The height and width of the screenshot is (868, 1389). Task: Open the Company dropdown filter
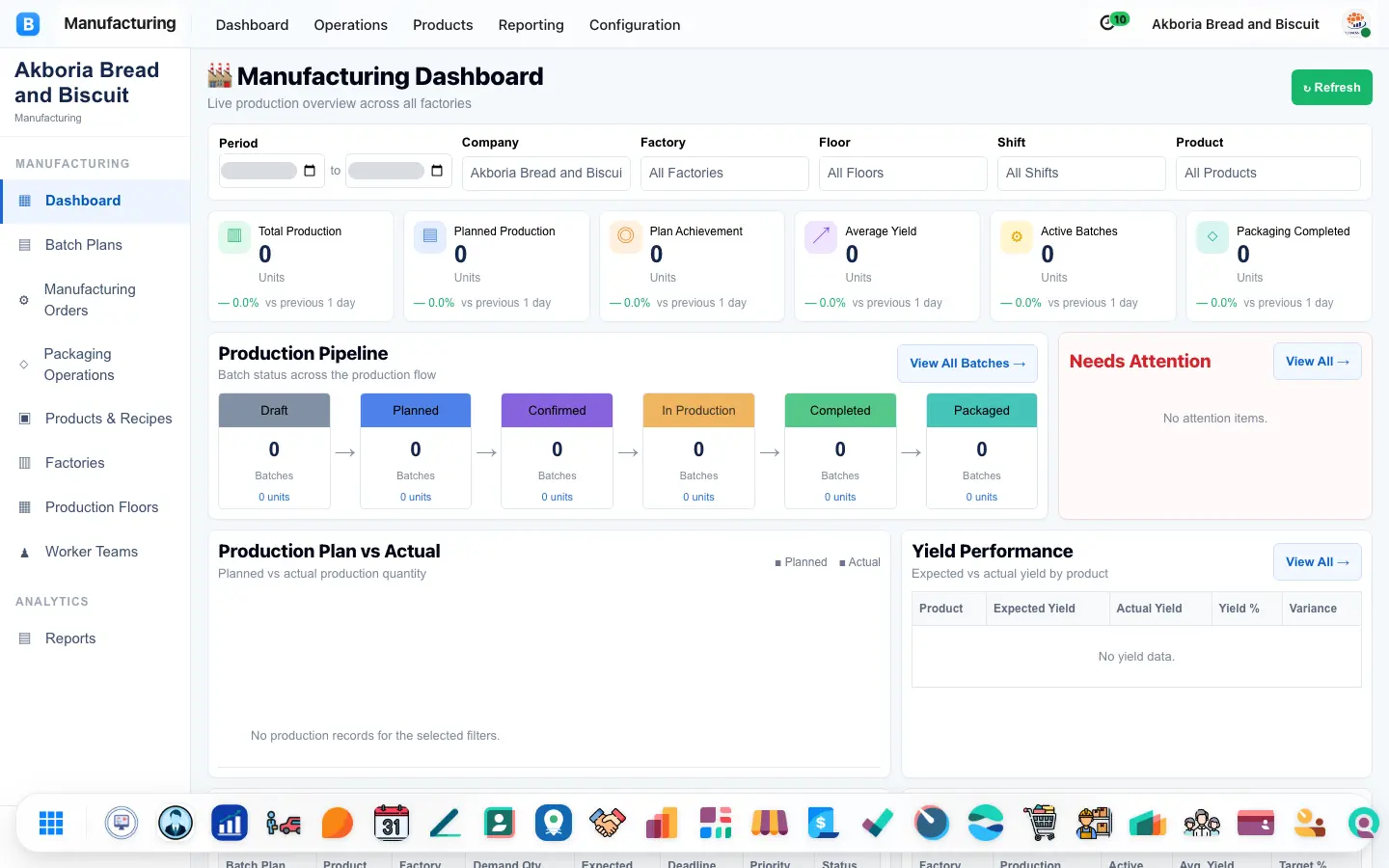[x=547, y=174]
